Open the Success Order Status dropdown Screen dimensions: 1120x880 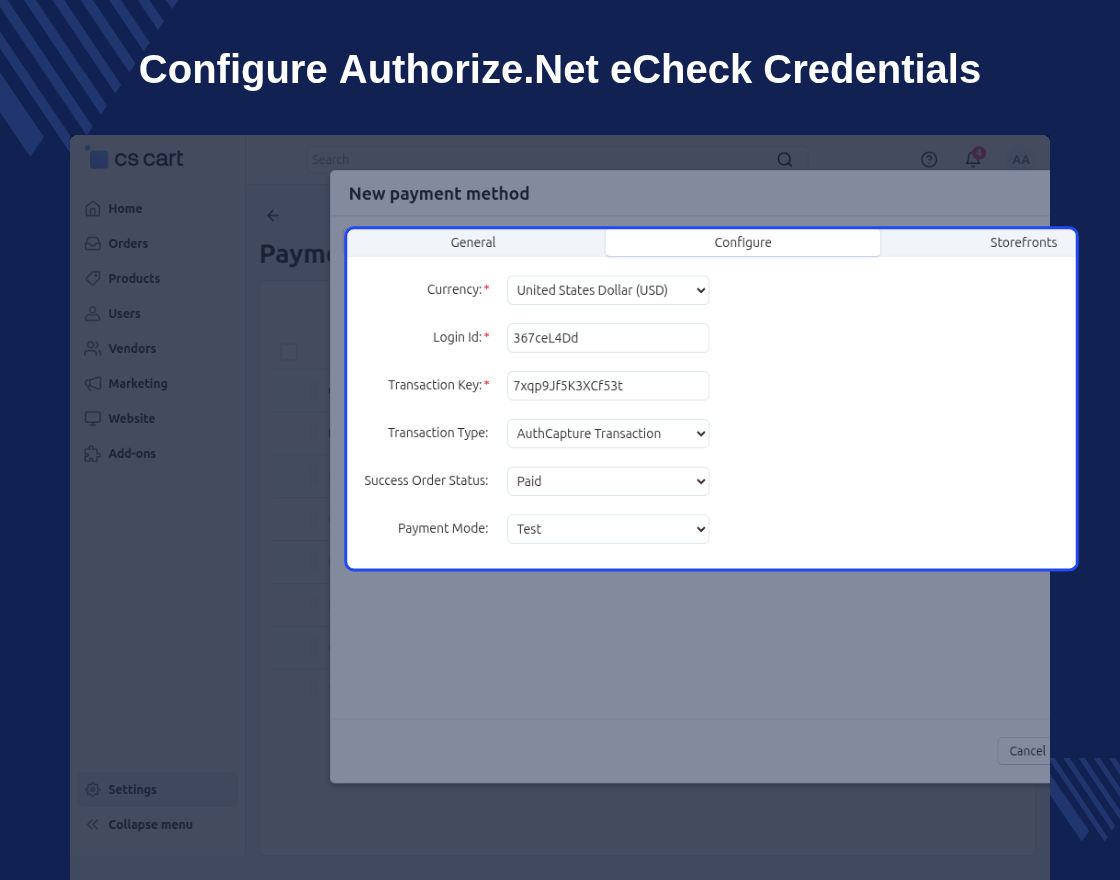608,481
